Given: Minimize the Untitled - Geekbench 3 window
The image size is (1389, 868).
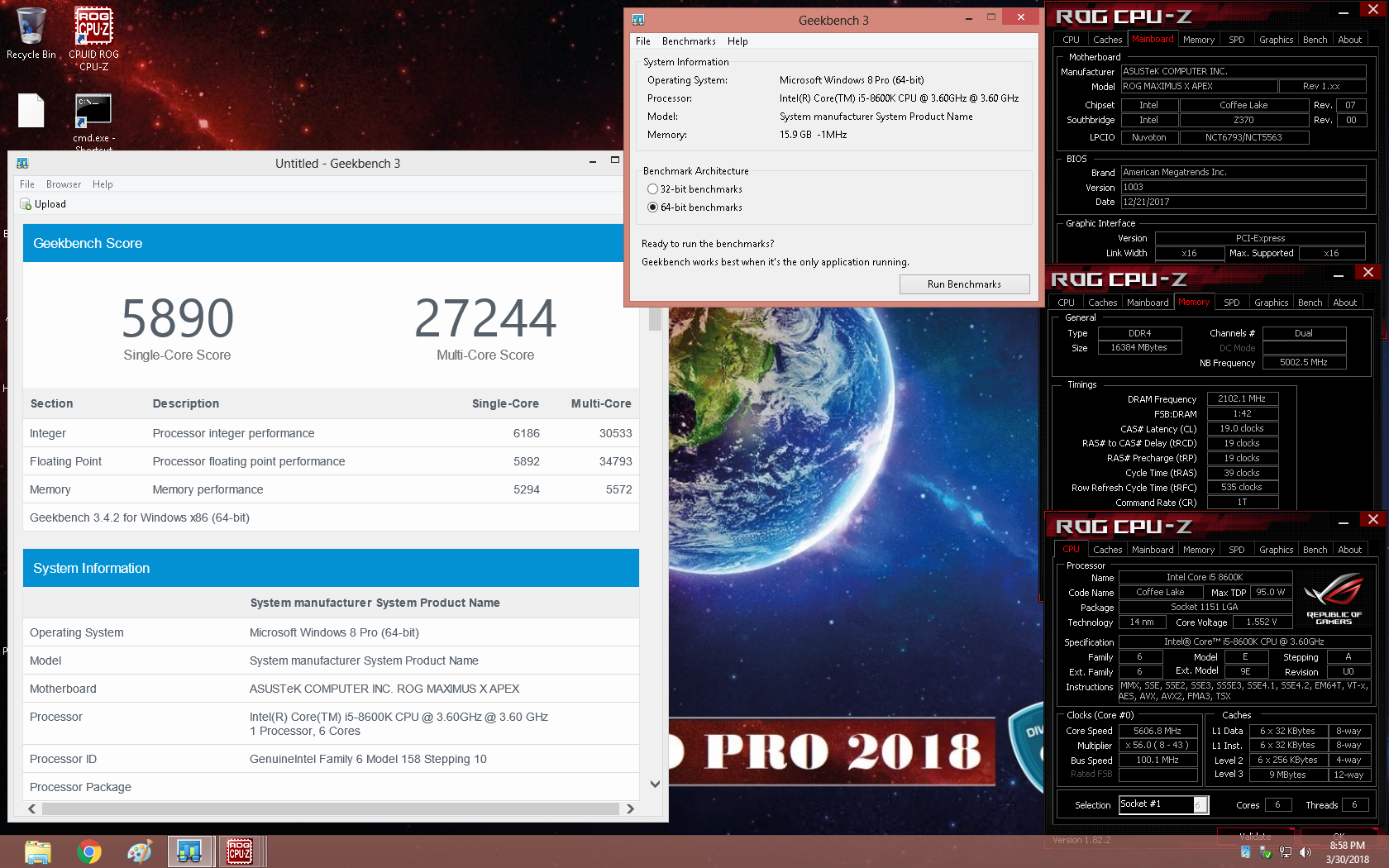Looking at the screenshot, I should pos(592,162).
